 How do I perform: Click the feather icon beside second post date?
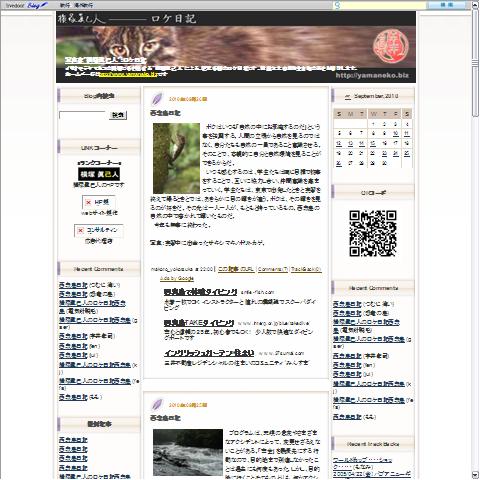pyautogui.click(x=157, y=405)
